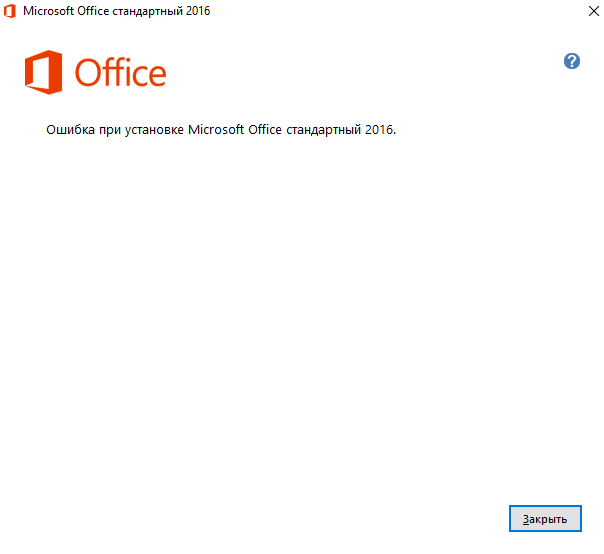Viewport: 604px width, 554px height.
Task: Open help via the round question icon
Action: pyautogui.click(x=572, y=61)
